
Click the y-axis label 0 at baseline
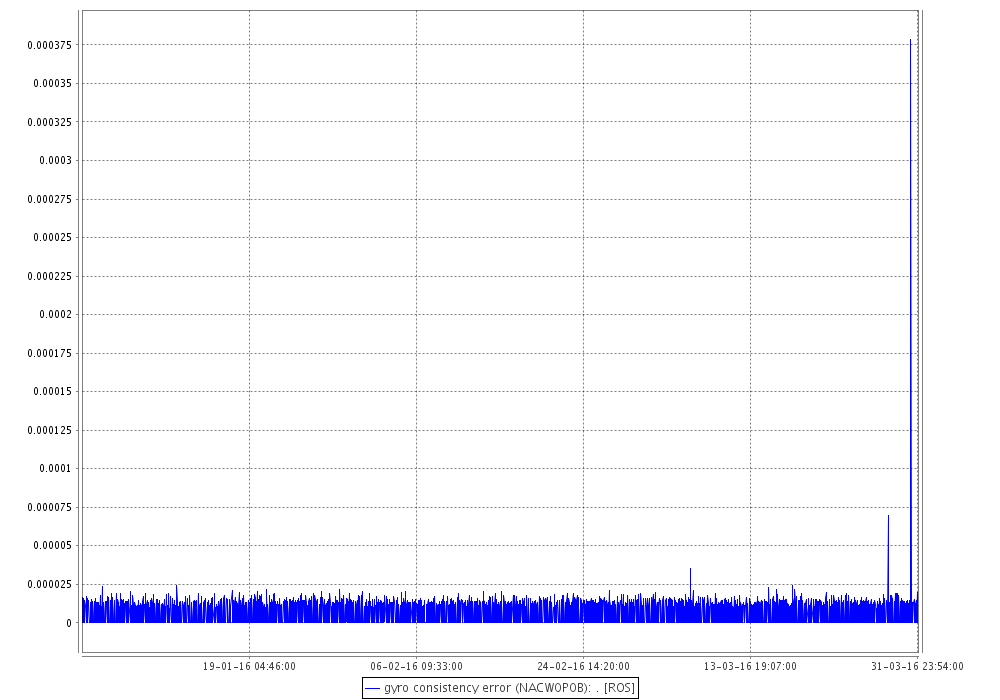[69, 623]
